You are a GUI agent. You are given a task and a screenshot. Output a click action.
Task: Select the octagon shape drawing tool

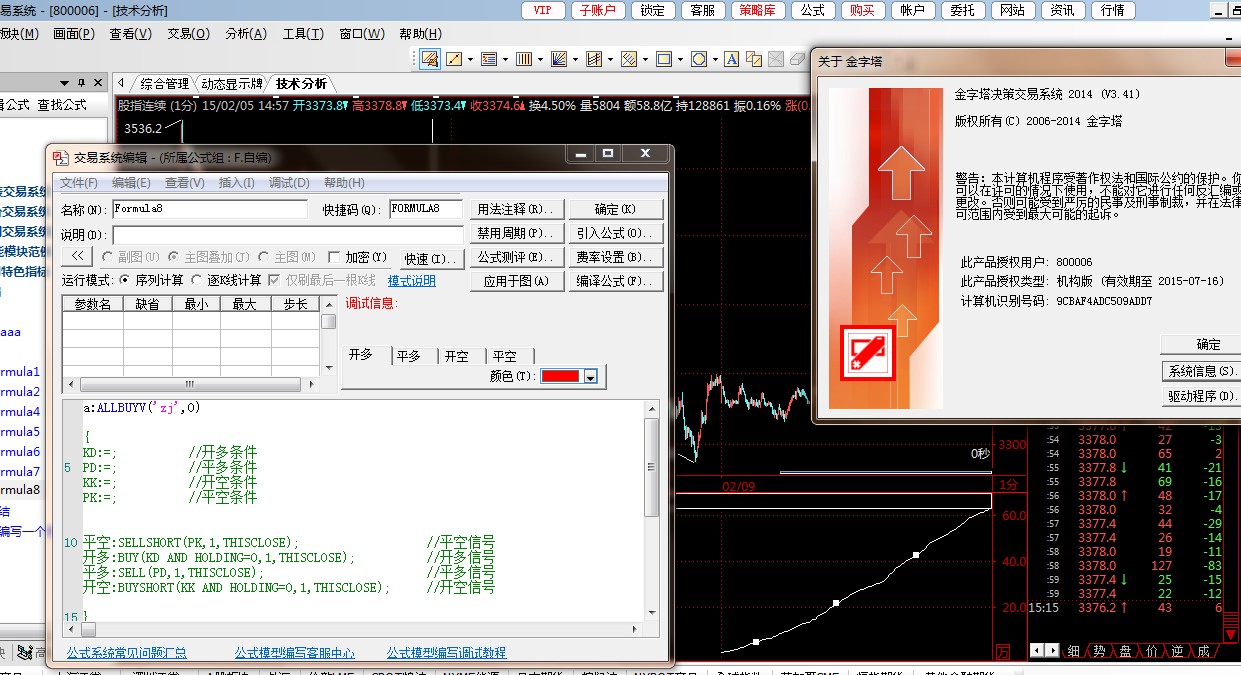[x=699, y=59]
